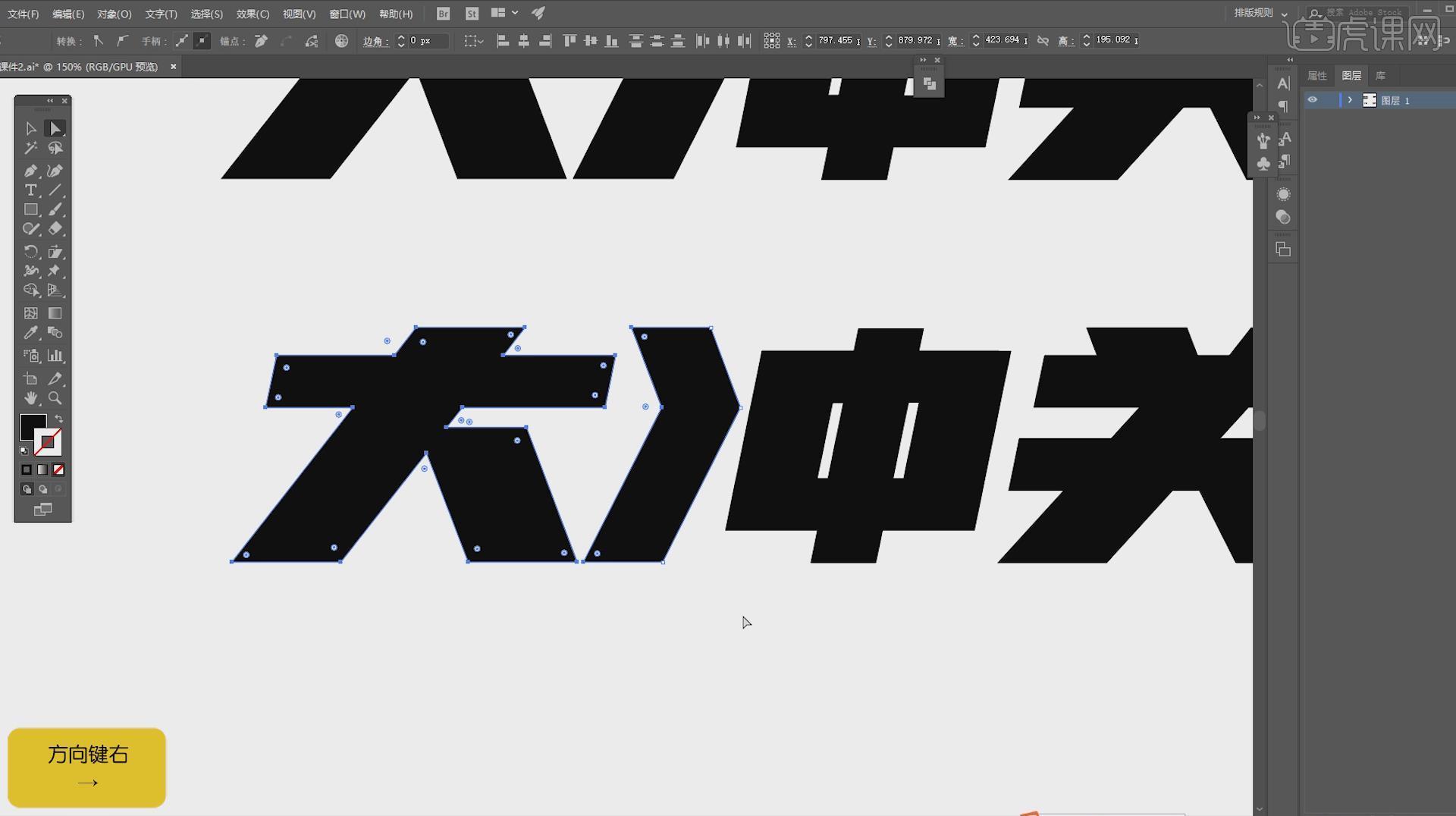Reset to default fill and stroke
Viewport: 1456px width, 816px height.
24,450
